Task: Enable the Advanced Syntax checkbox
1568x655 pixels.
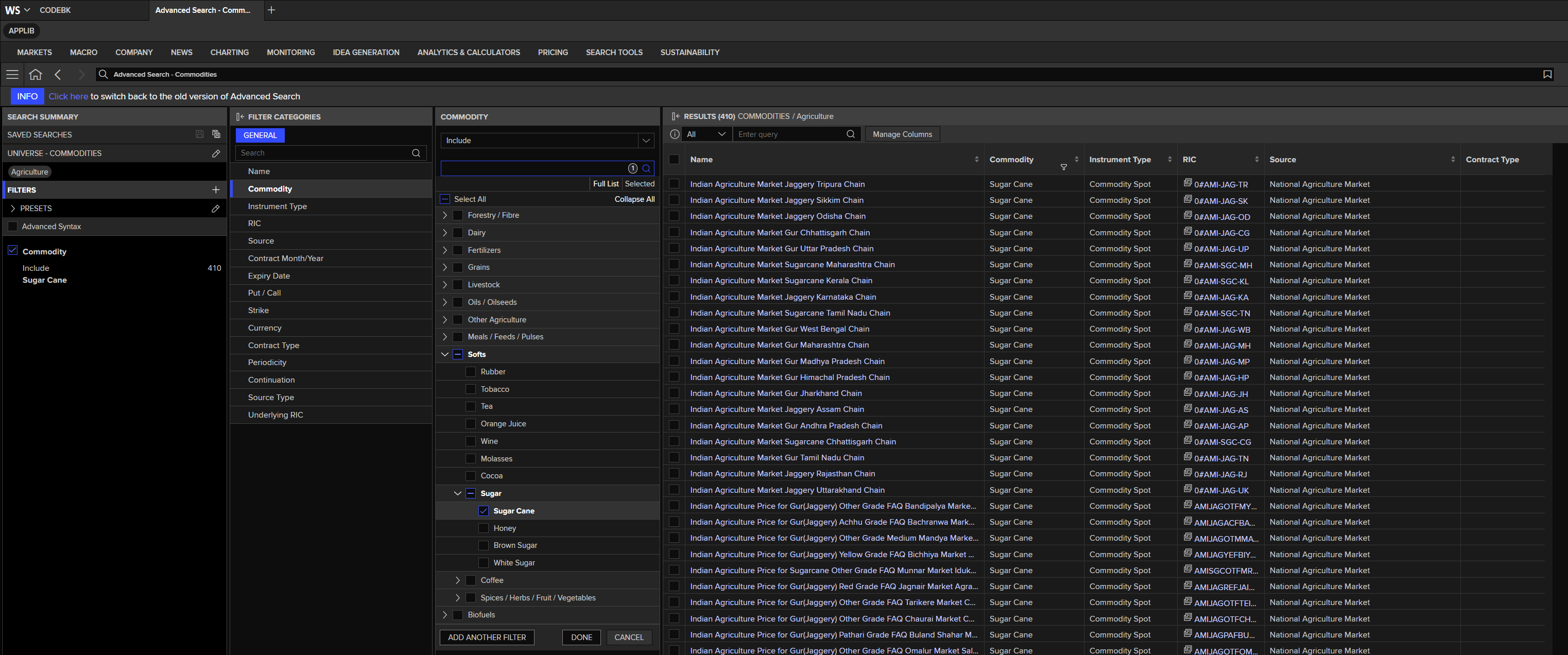Action: pos(13,226)
